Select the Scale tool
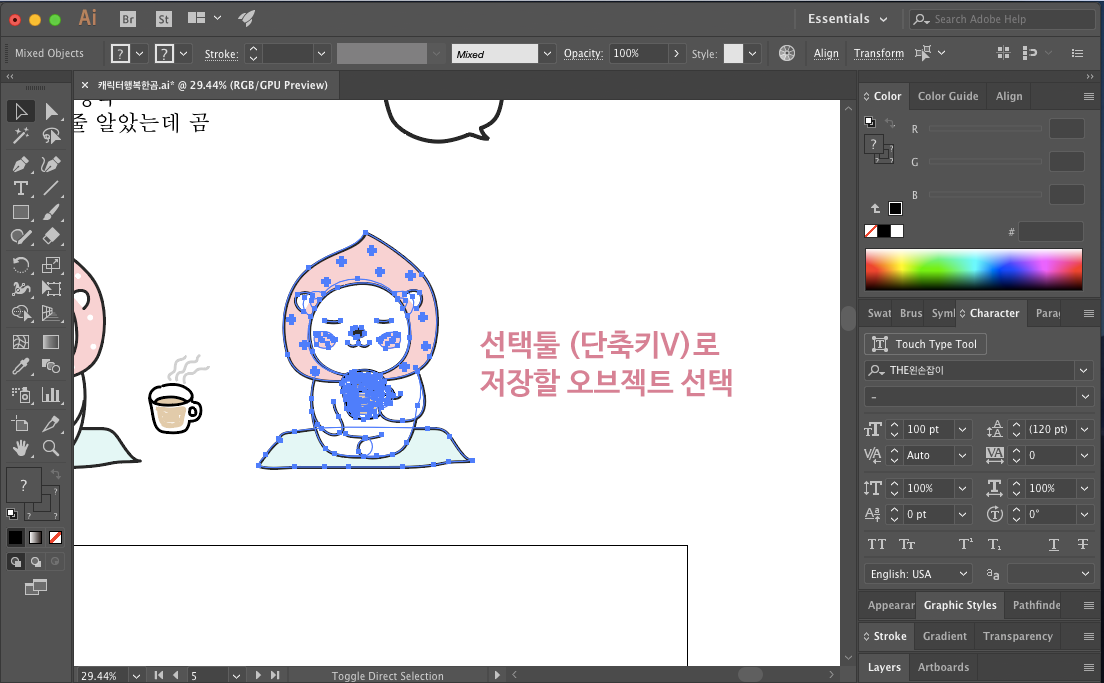This screenshot has width=1104, height=683. tap(51, 265)
